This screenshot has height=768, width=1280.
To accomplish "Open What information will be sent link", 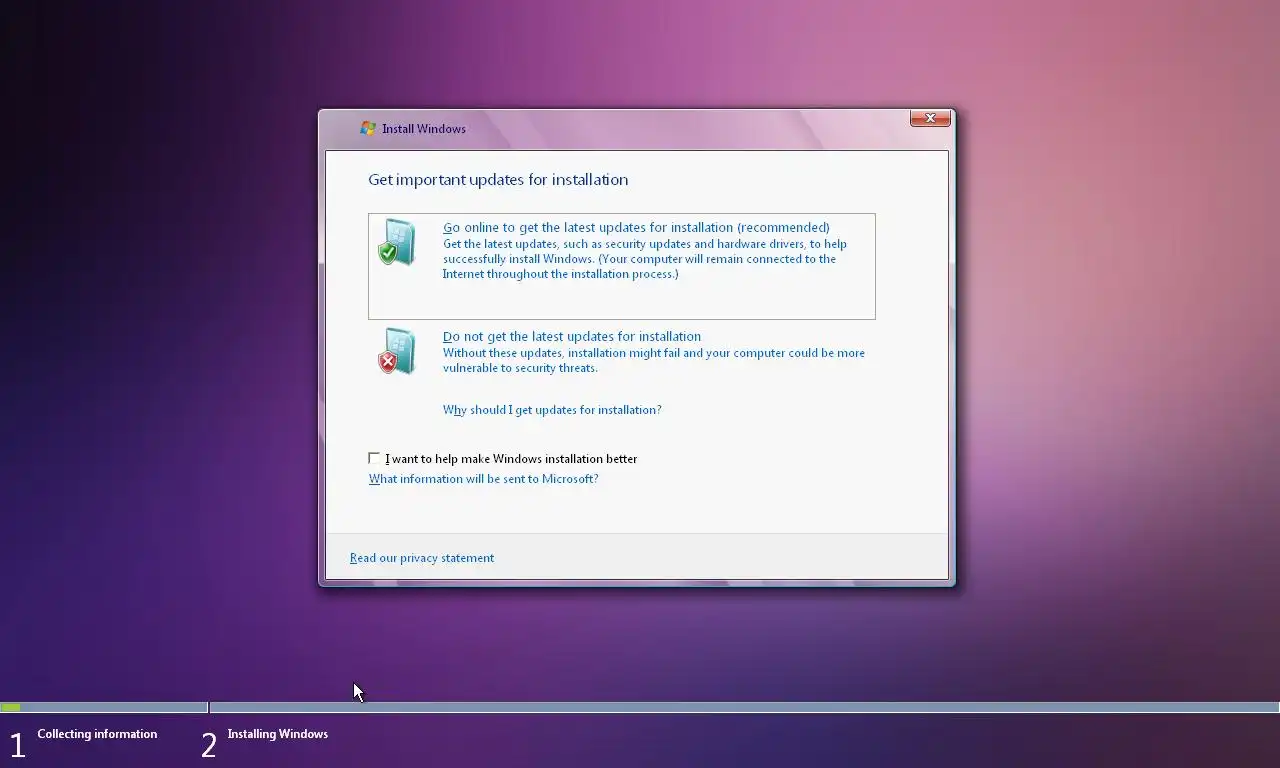I will pos(483,479).
